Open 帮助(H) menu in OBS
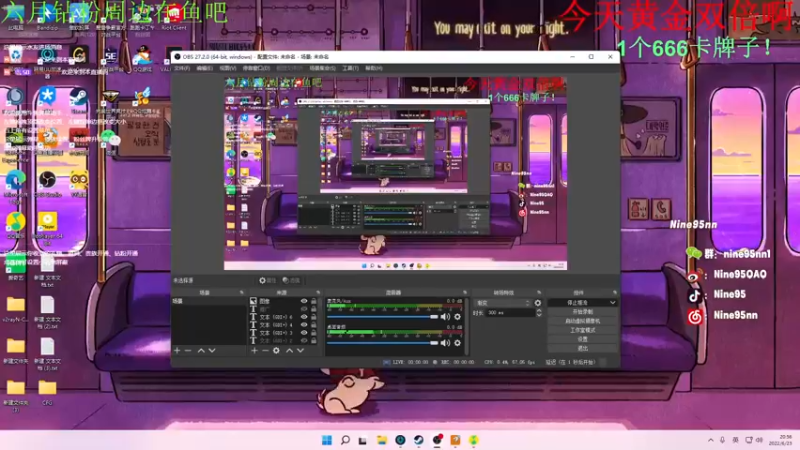 pyautogui.click(x=373, y=68)
